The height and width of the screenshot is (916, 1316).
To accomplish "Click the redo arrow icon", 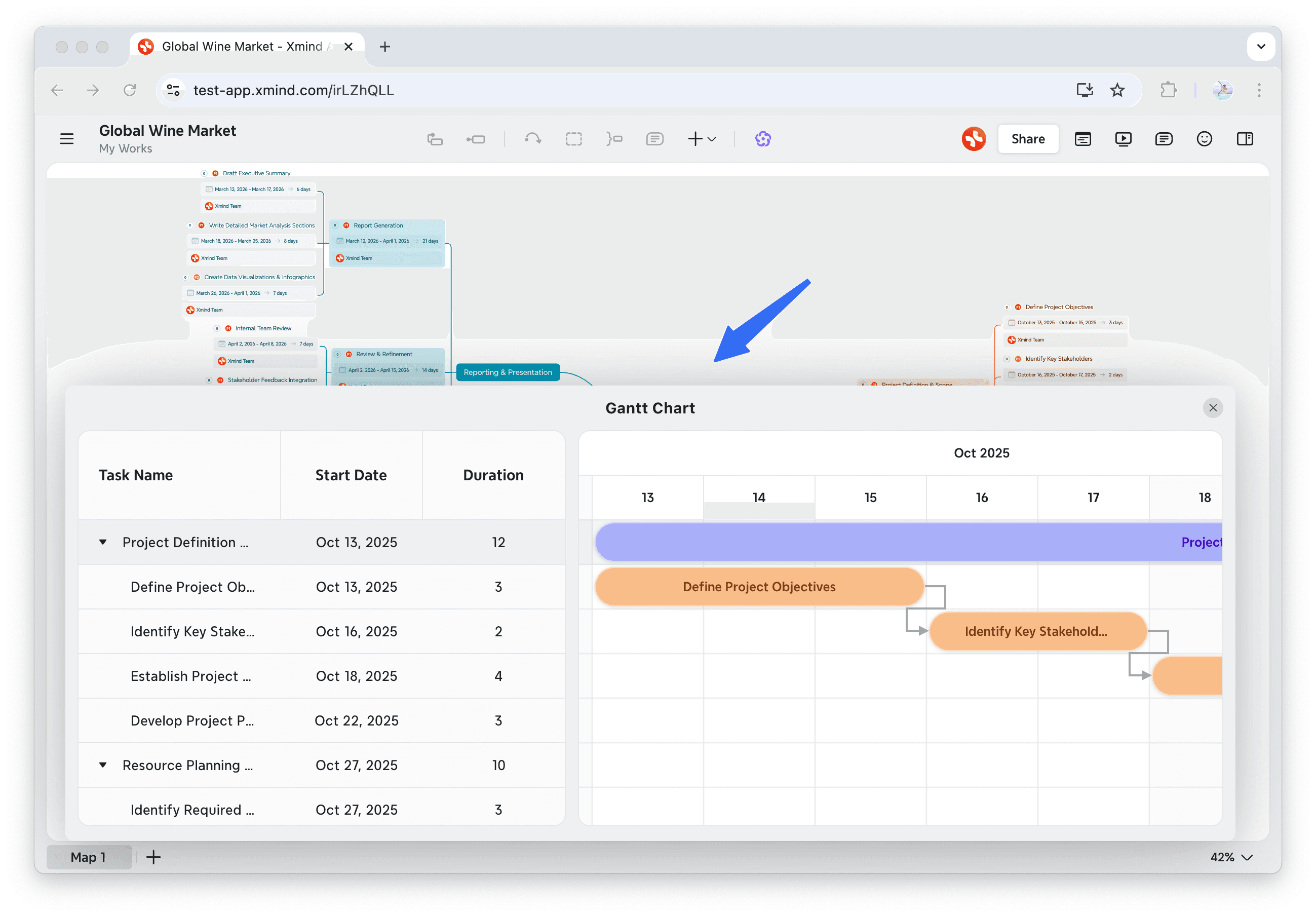I will point(532,139).
